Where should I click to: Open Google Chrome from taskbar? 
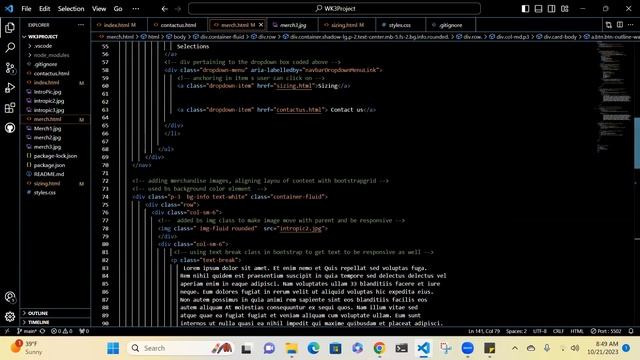(x=379, y=348)
